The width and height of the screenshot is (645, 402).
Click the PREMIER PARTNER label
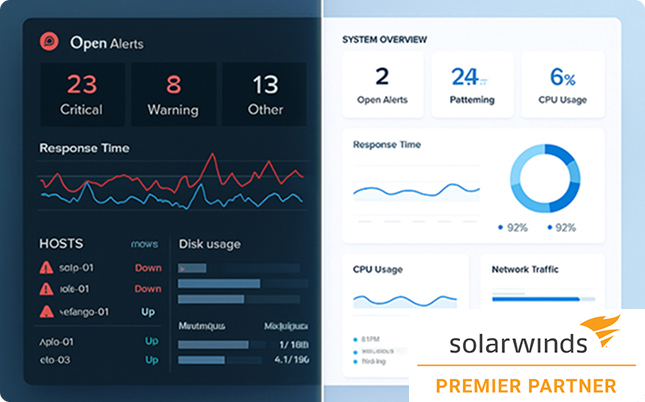point(526,386)
